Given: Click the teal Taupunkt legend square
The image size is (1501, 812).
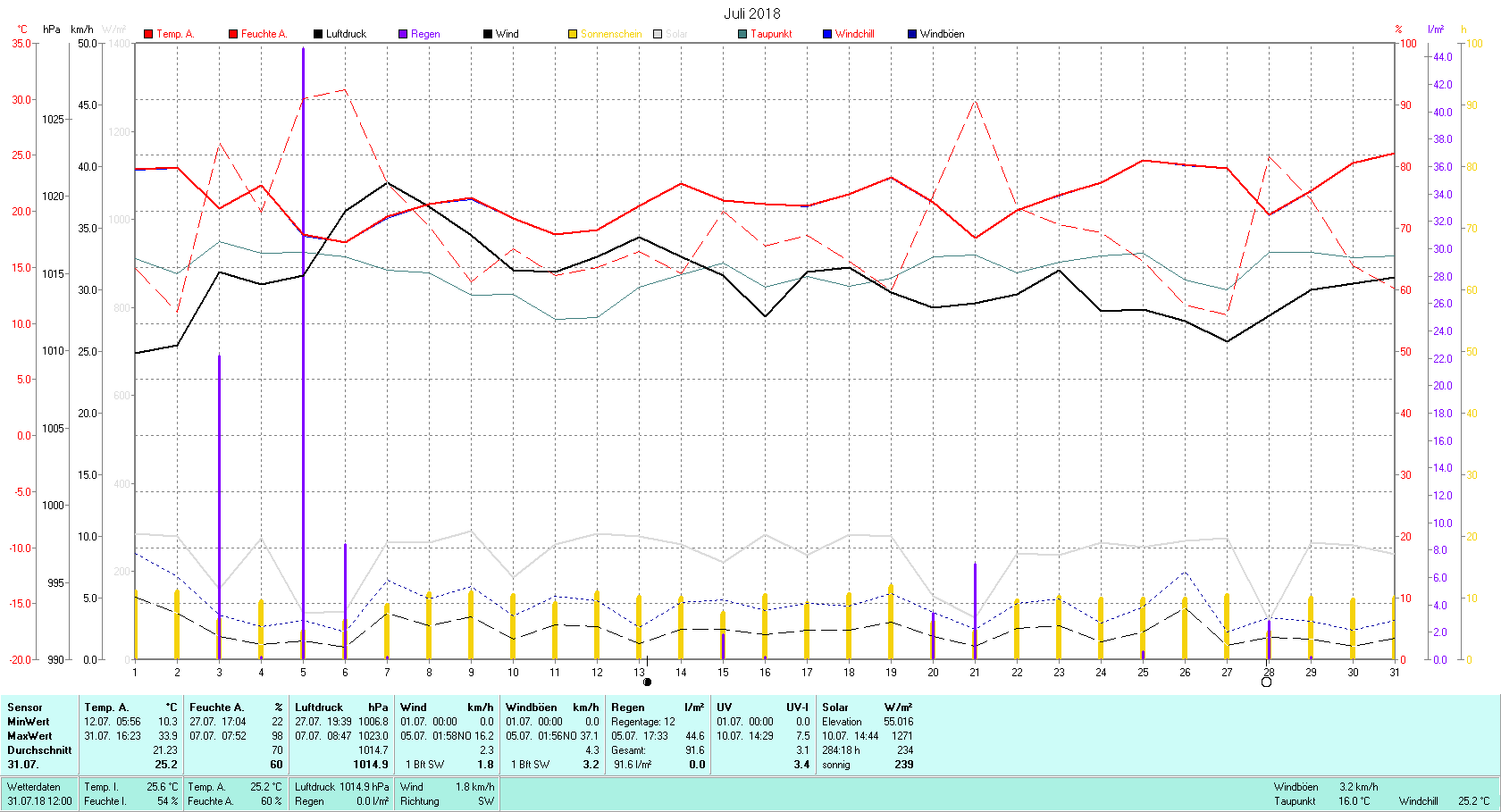Looking at the screenshot, I should pyautogui.click(x=742, y=34).
